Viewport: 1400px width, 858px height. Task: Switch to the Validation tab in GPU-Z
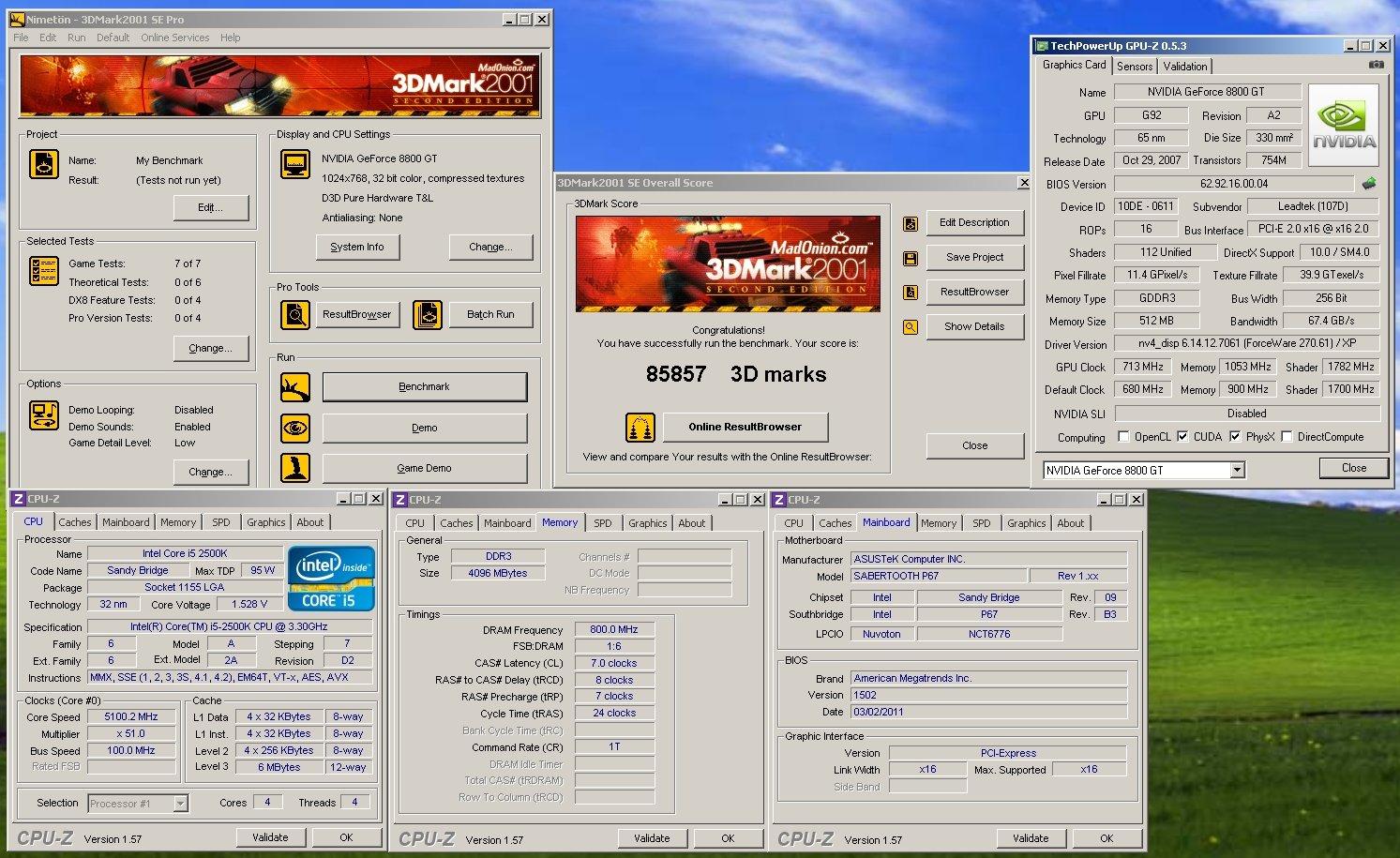pos(1185,67)
